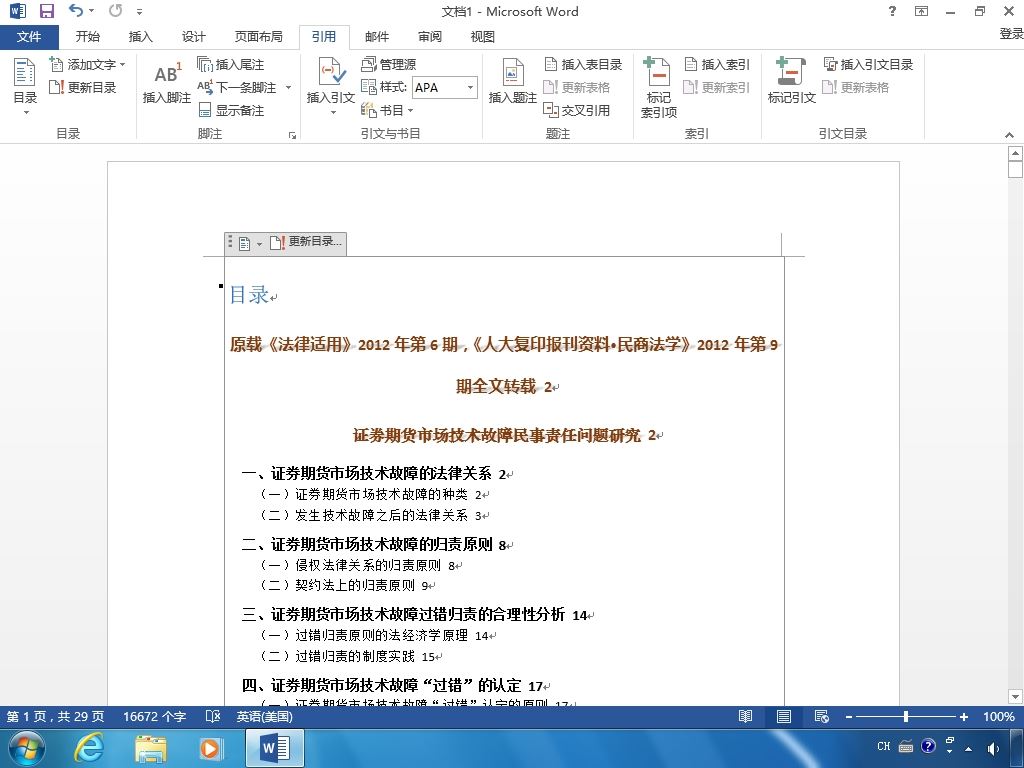The width and height of the screenshot is (1024, 768).
Task: Click the zoom out minus button
Action: coord(849,717)
